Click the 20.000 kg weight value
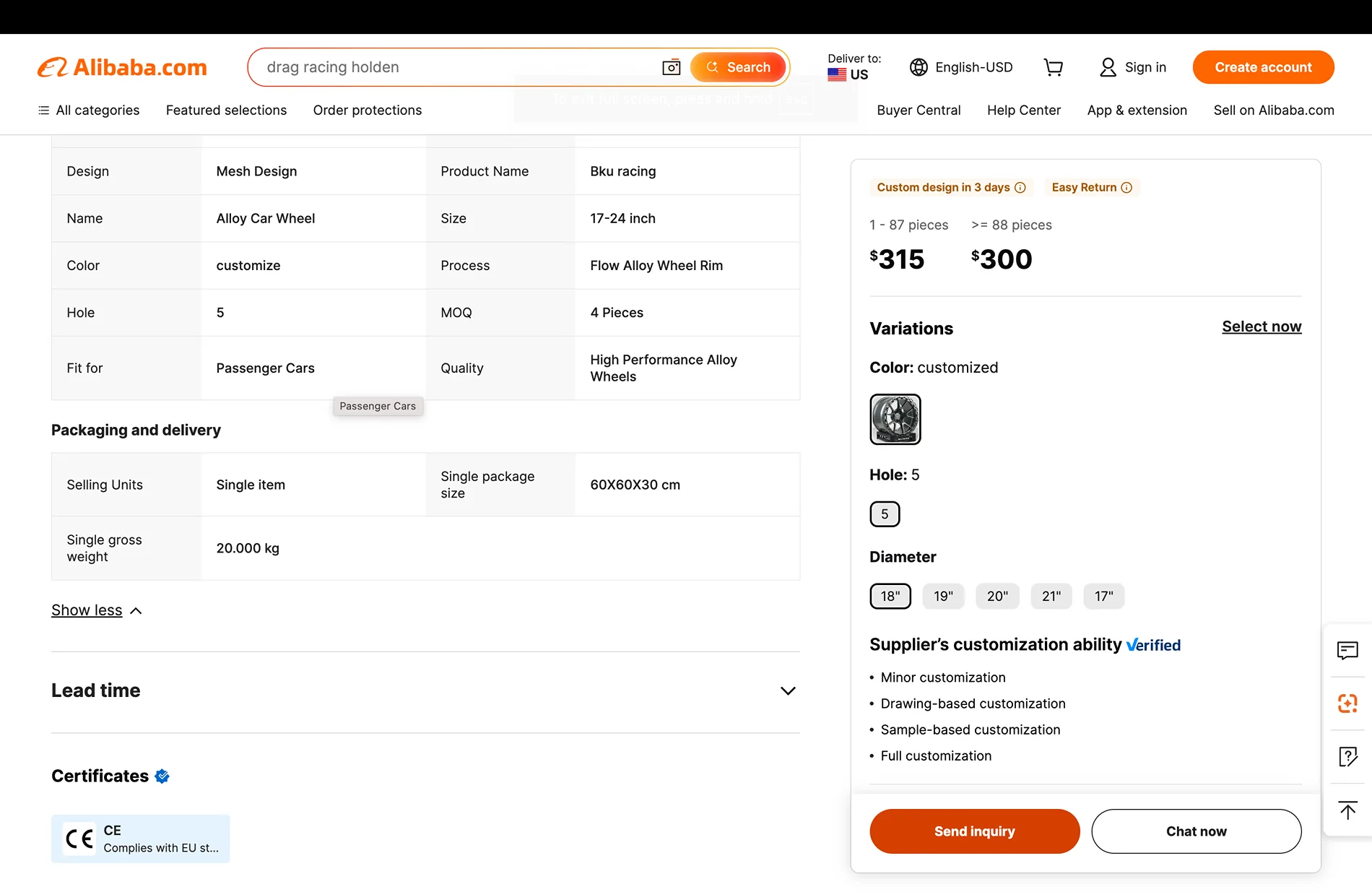 coord(248,549)
